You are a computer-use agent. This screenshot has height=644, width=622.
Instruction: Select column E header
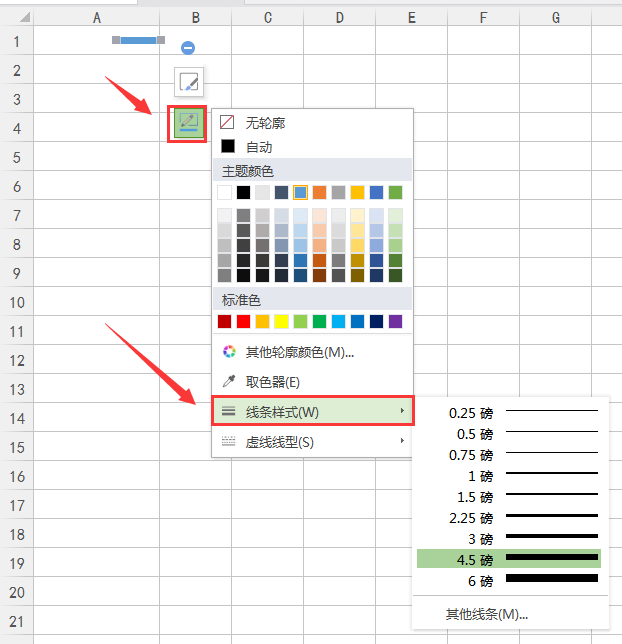[411, 18]
